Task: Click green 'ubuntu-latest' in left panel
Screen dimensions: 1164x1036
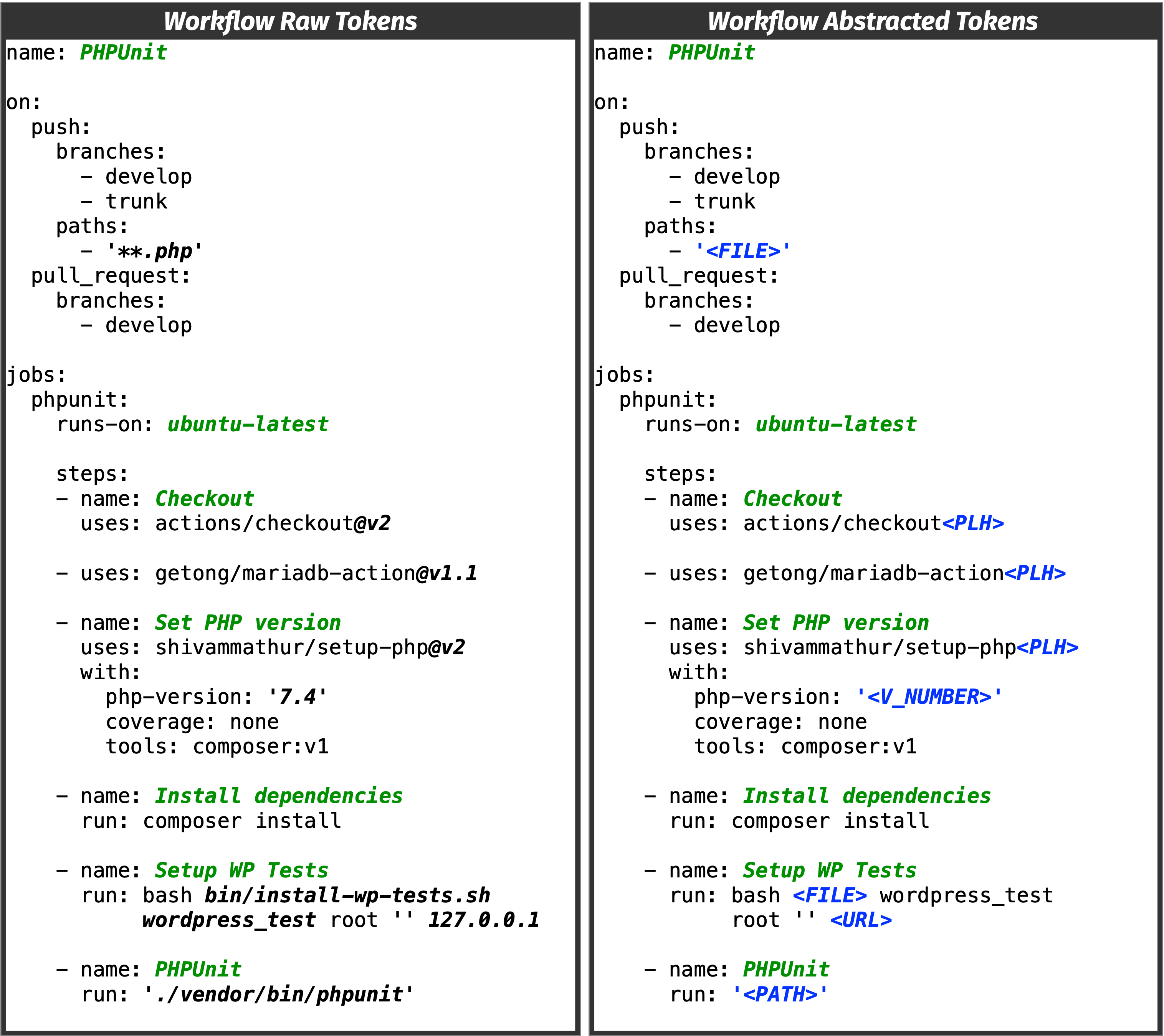Action: click(x=248, y=424)
